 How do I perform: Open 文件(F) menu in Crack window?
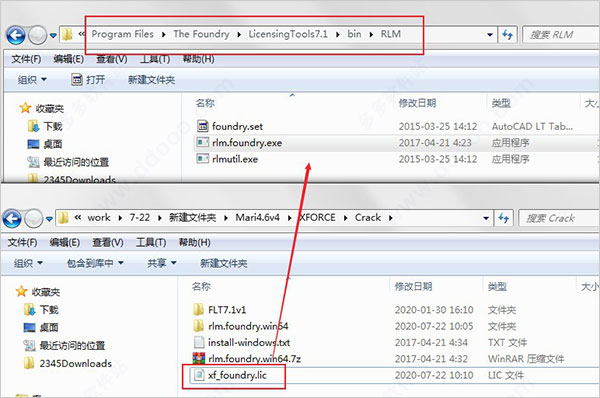[x=22, y=243]
